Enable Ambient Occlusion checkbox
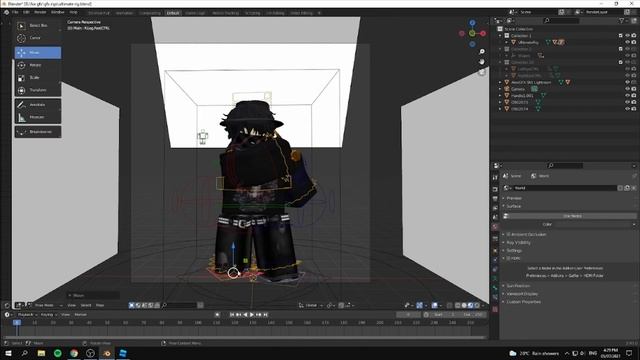This screenshot has width=640, height=360. click(x=509, y=235)
